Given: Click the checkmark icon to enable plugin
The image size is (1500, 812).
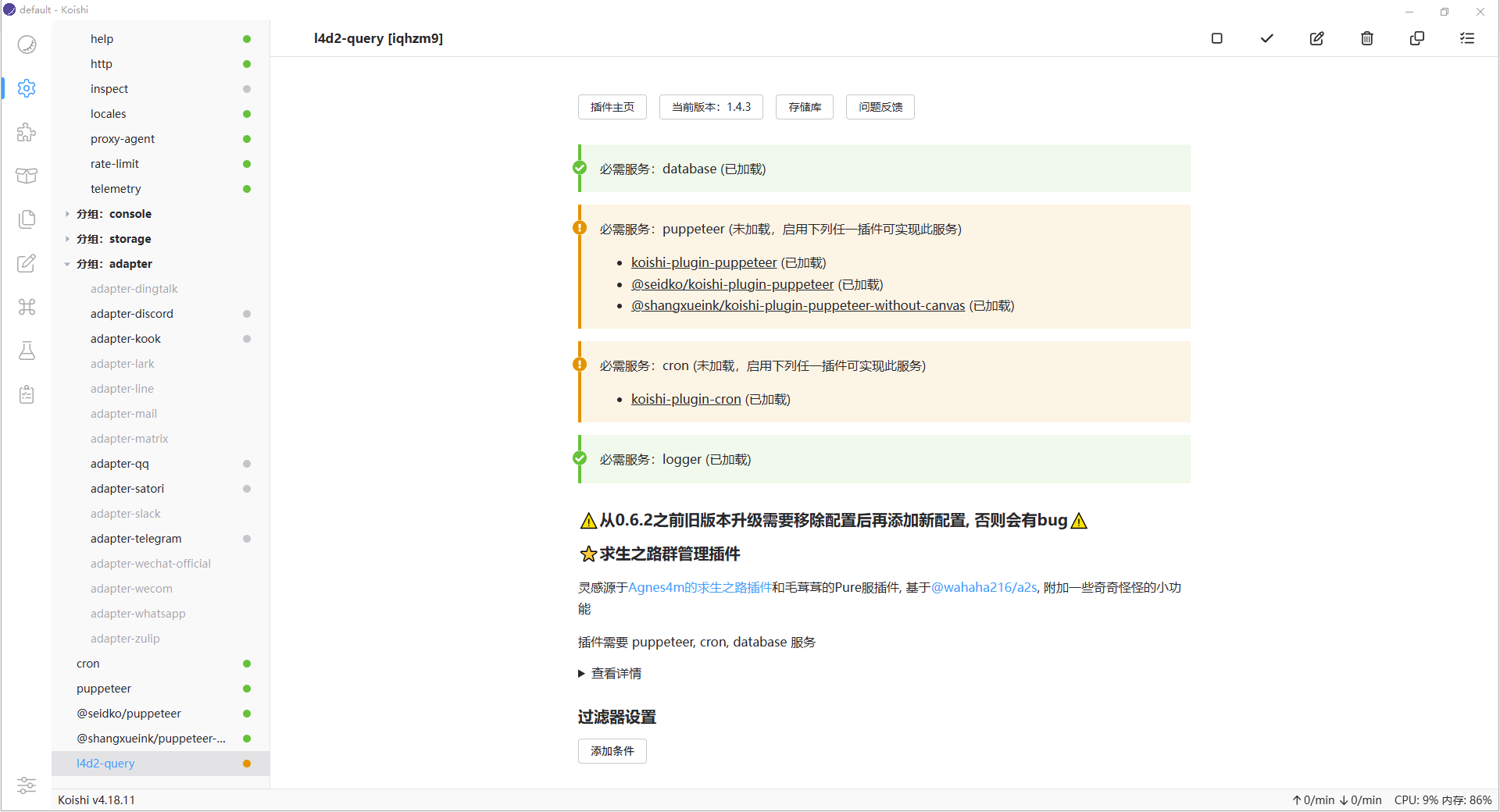Looking at the screenshot, I should pos(1266,38).
